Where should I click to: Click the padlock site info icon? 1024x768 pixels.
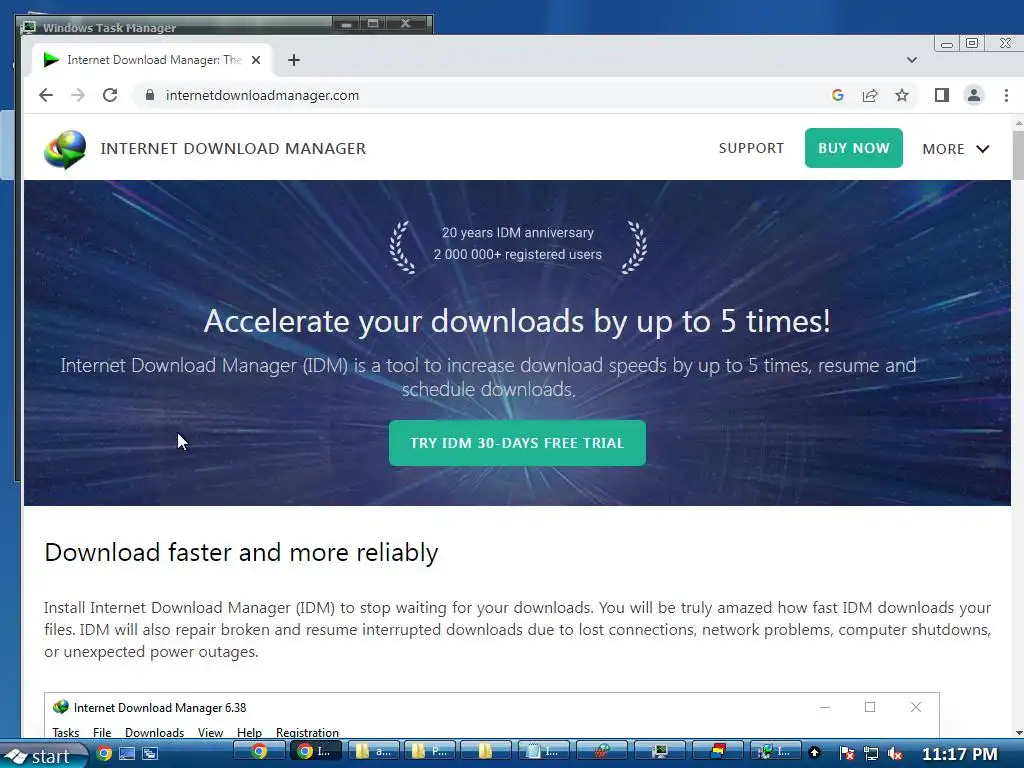[x=150, y=95]
